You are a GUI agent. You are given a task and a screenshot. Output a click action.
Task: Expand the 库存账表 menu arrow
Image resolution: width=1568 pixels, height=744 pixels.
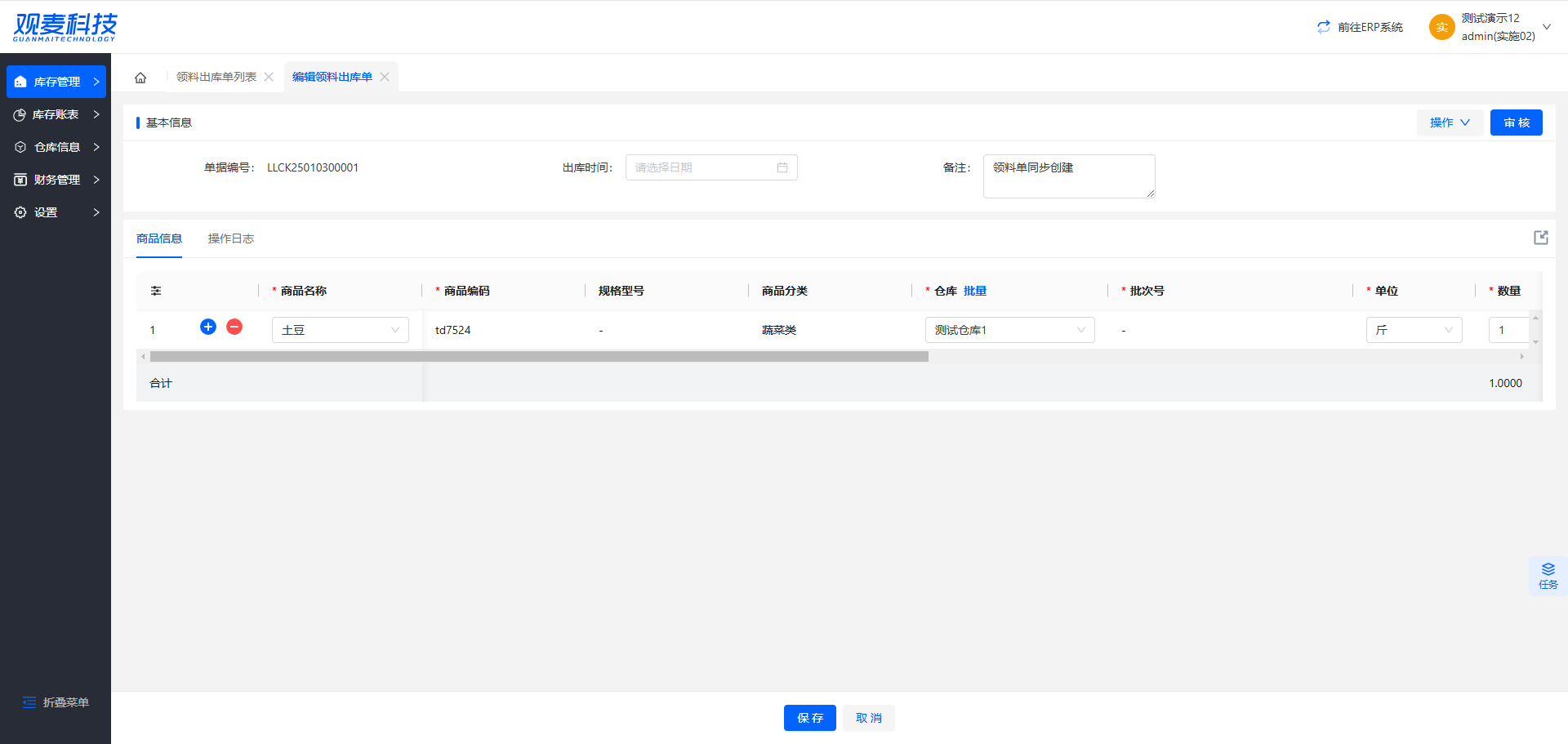coord(96,114)
